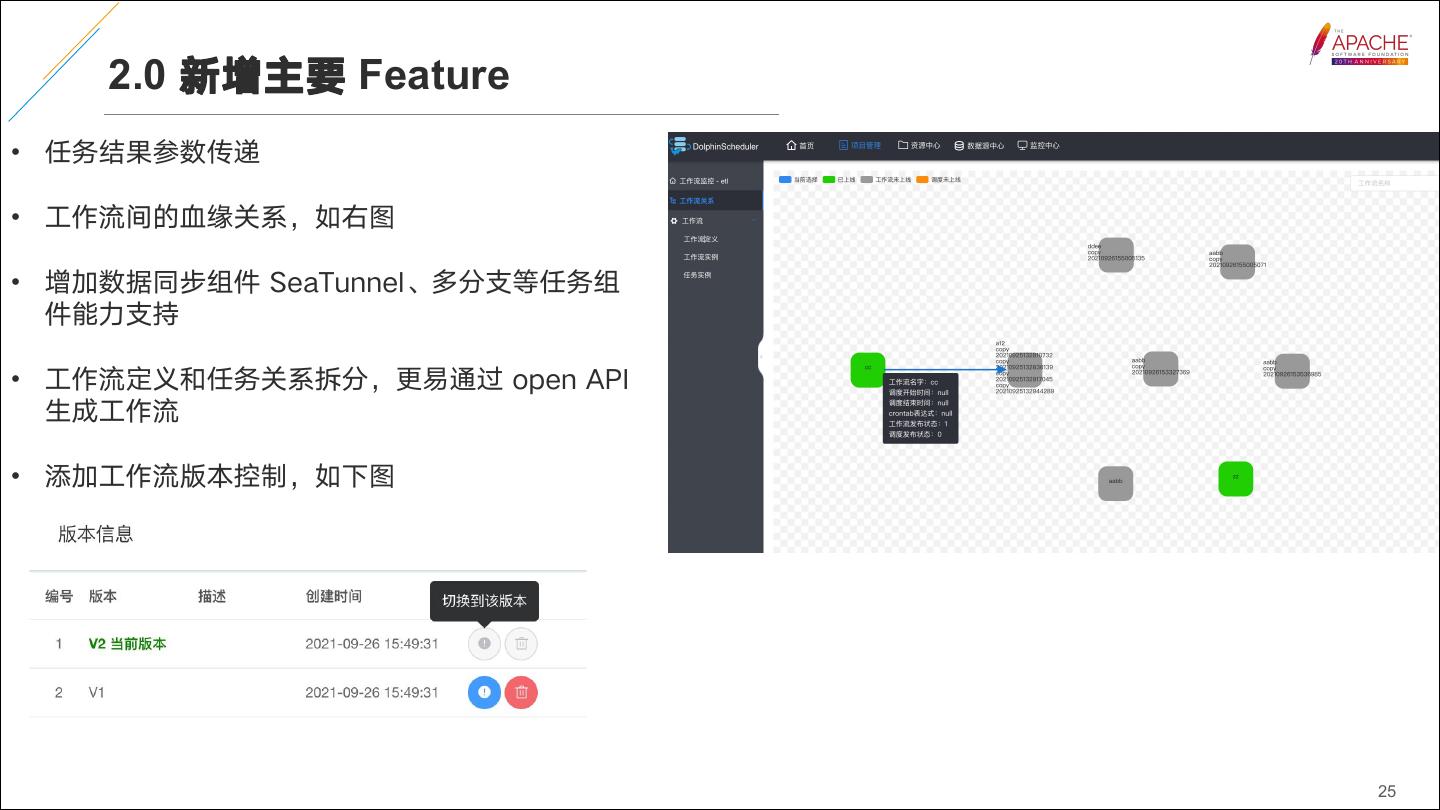Click the green 已上线 legend swatch
The height and width of the screenshot is (810, 1440).
tap(829, 180)
